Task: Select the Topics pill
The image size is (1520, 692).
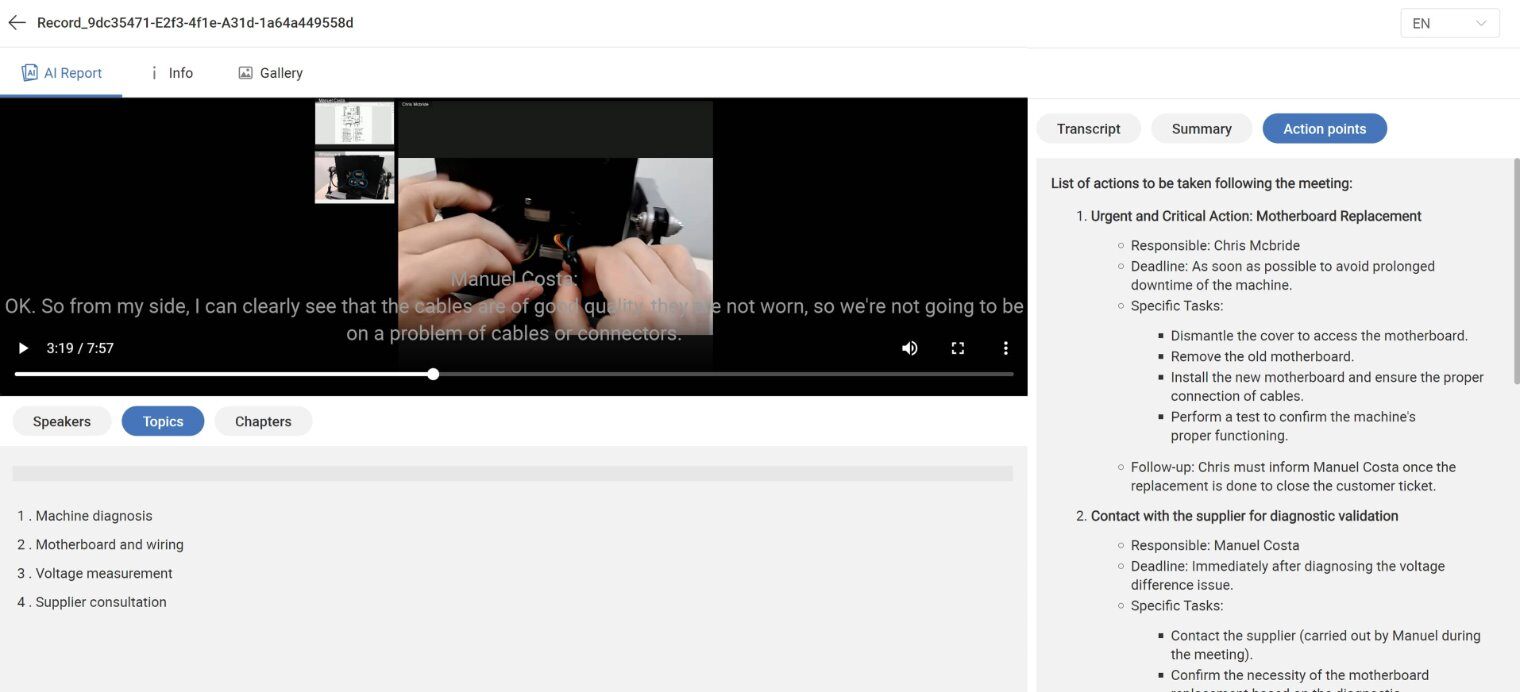Action: click(163, 421)
